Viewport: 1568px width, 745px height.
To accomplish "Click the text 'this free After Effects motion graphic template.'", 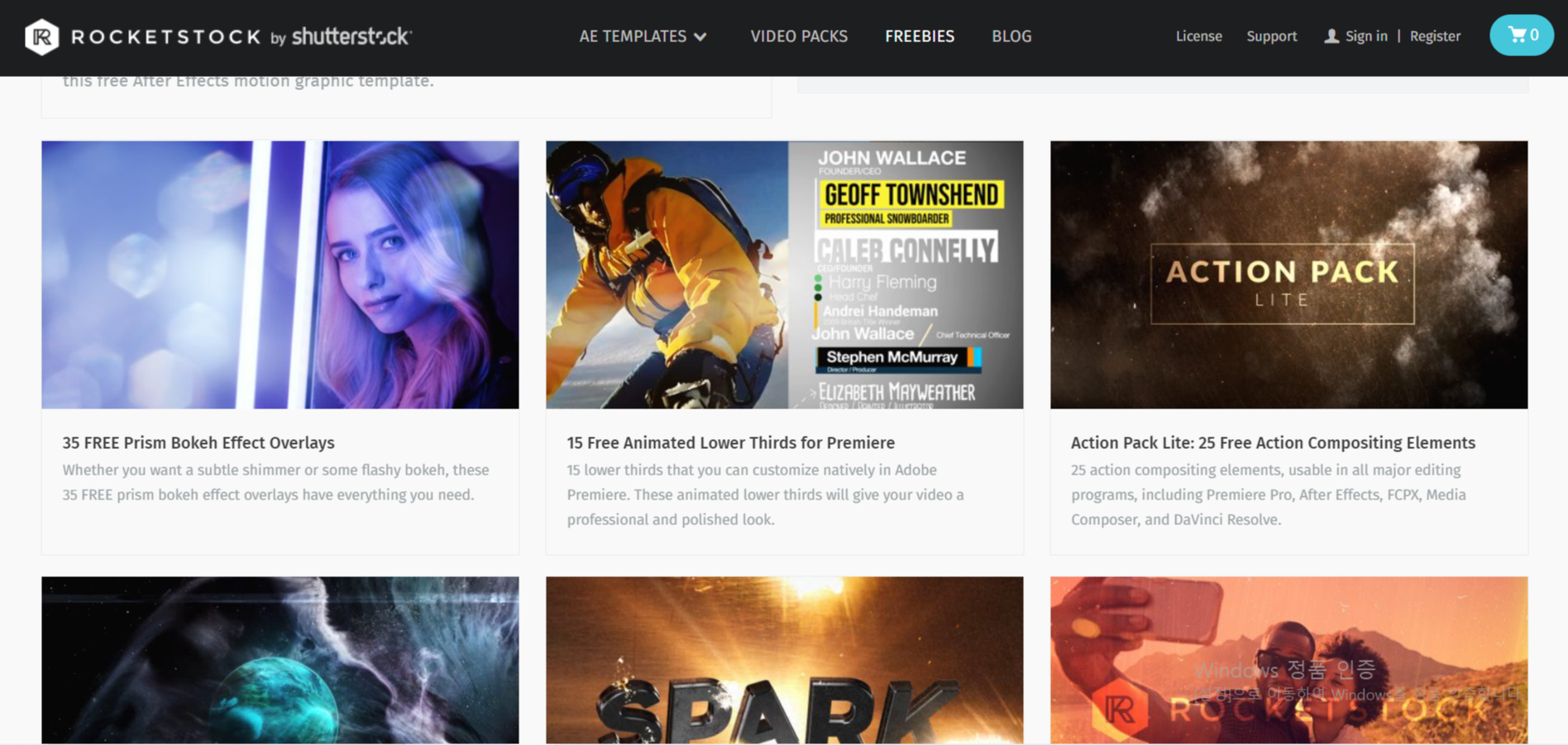I will [x=248, y=81].
